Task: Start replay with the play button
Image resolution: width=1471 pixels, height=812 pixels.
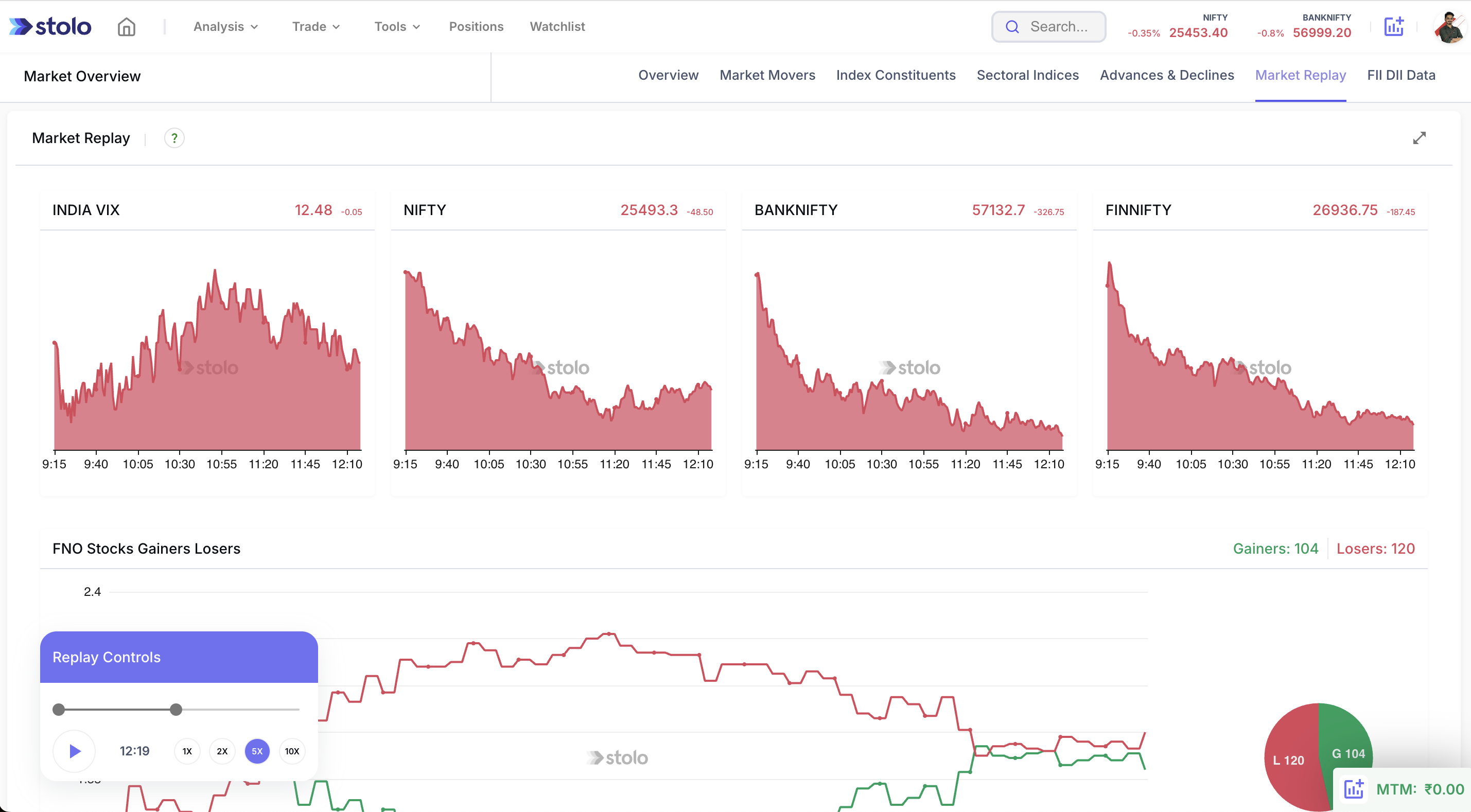Action: [74, 751]
